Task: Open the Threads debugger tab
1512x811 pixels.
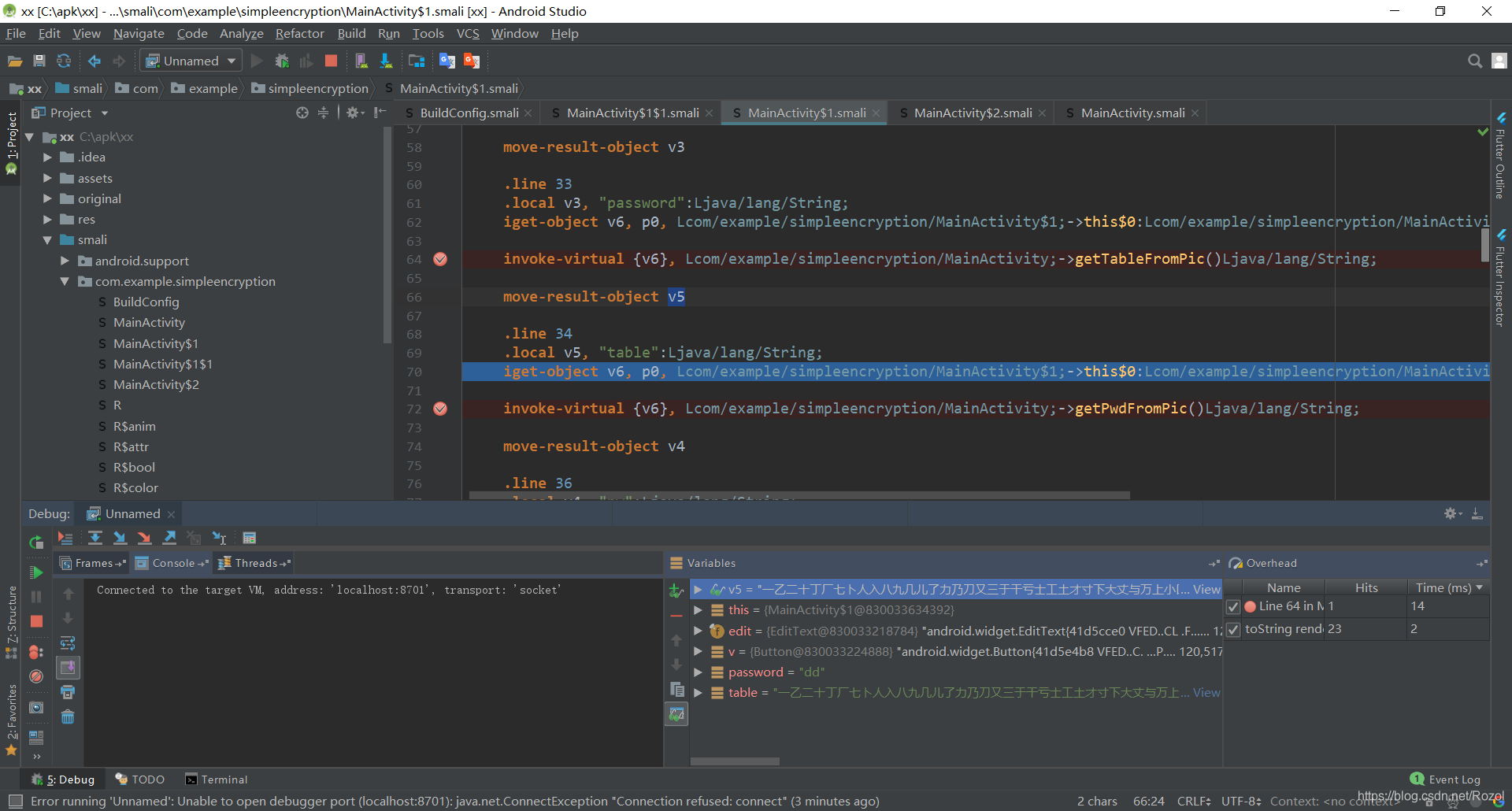Action: point(254,563)
